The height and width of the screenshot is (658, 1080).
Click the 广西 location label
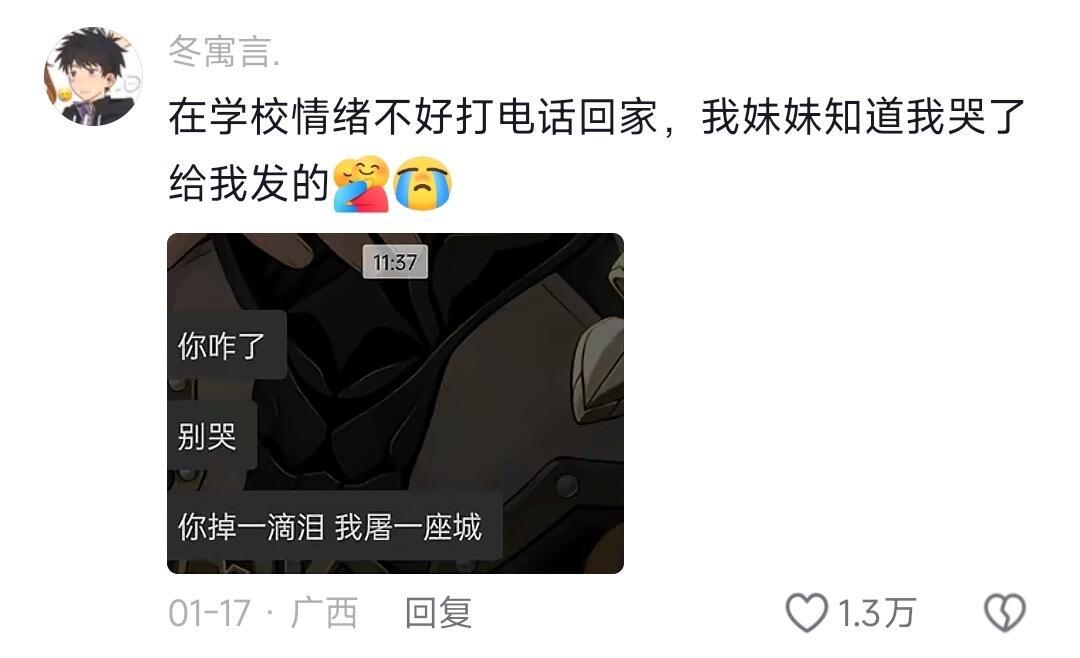point(324,613)
